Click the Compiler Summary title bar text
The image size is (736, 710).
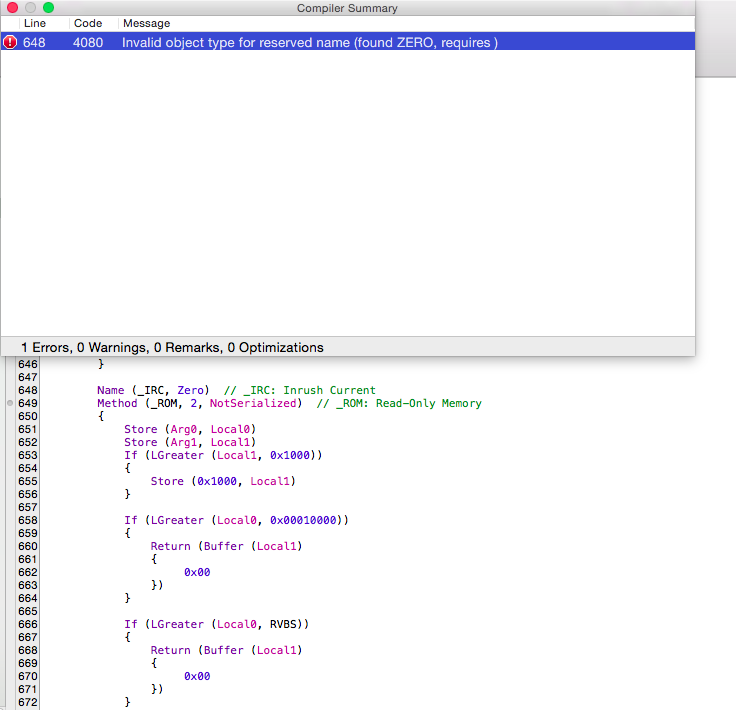[347, 8]
